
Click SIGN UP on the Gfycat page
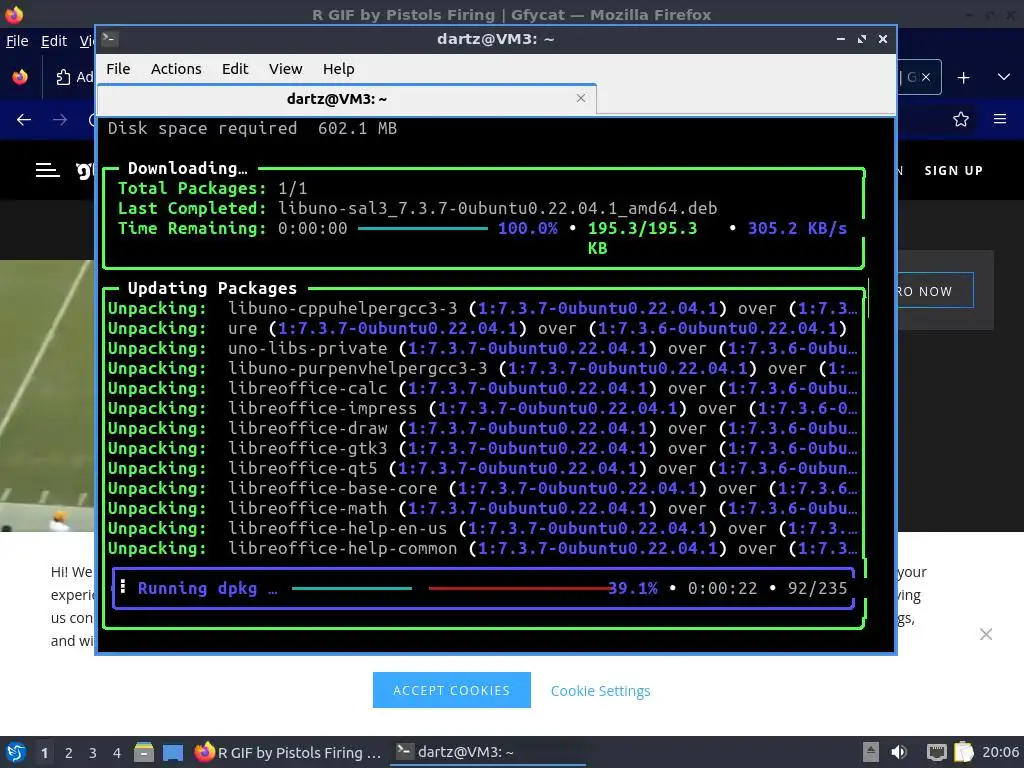(953, 170)
